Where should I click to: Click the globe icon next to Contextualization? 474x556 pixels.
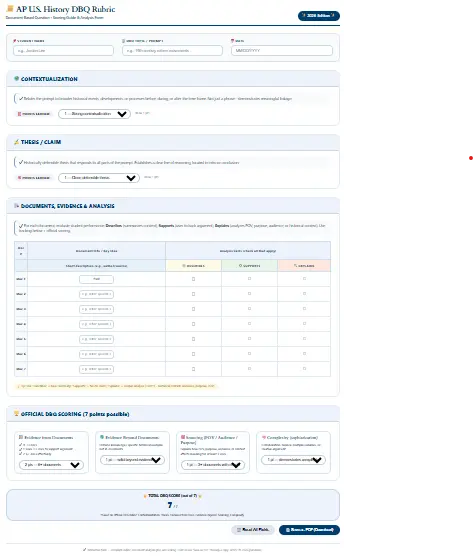[x=16, y=79]
